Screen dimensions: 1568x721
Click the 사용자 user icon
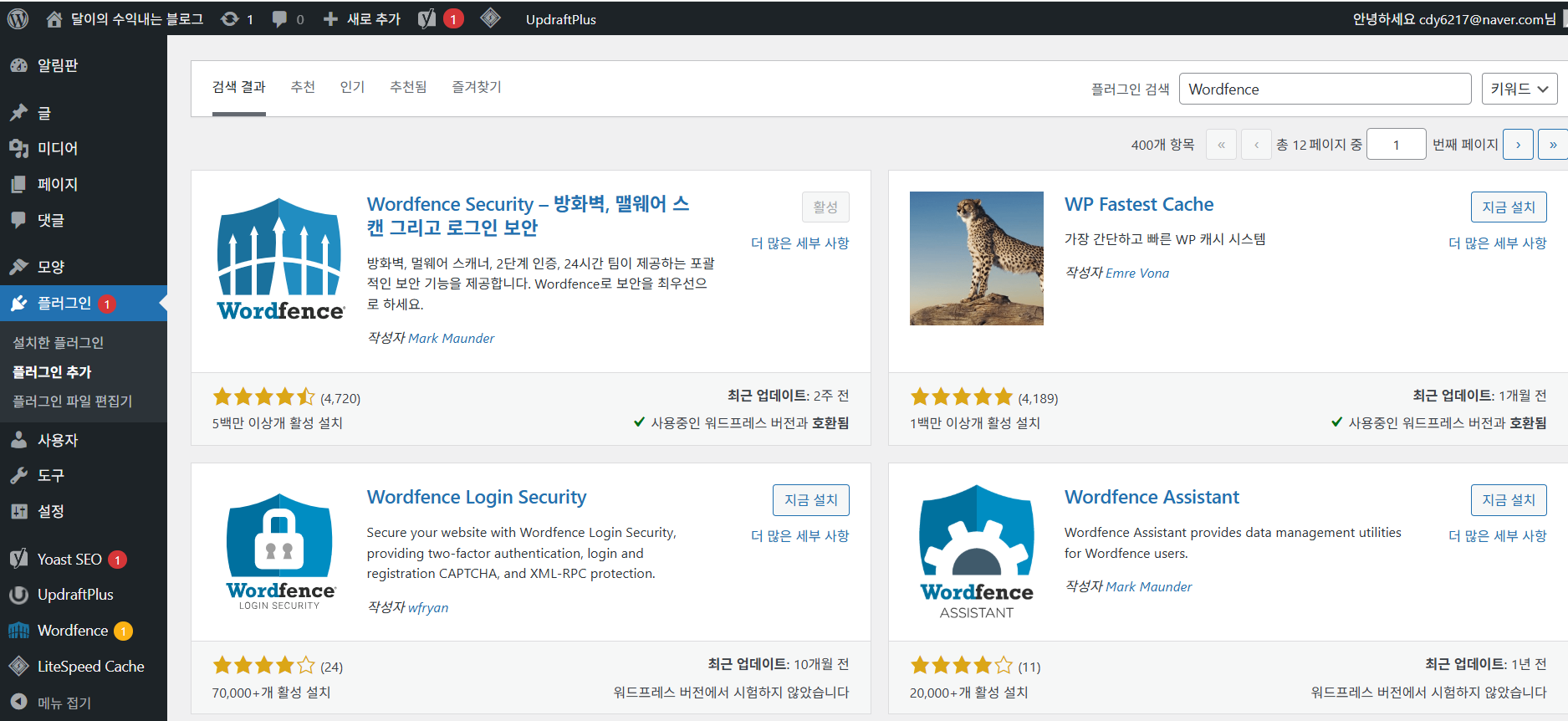18,440
